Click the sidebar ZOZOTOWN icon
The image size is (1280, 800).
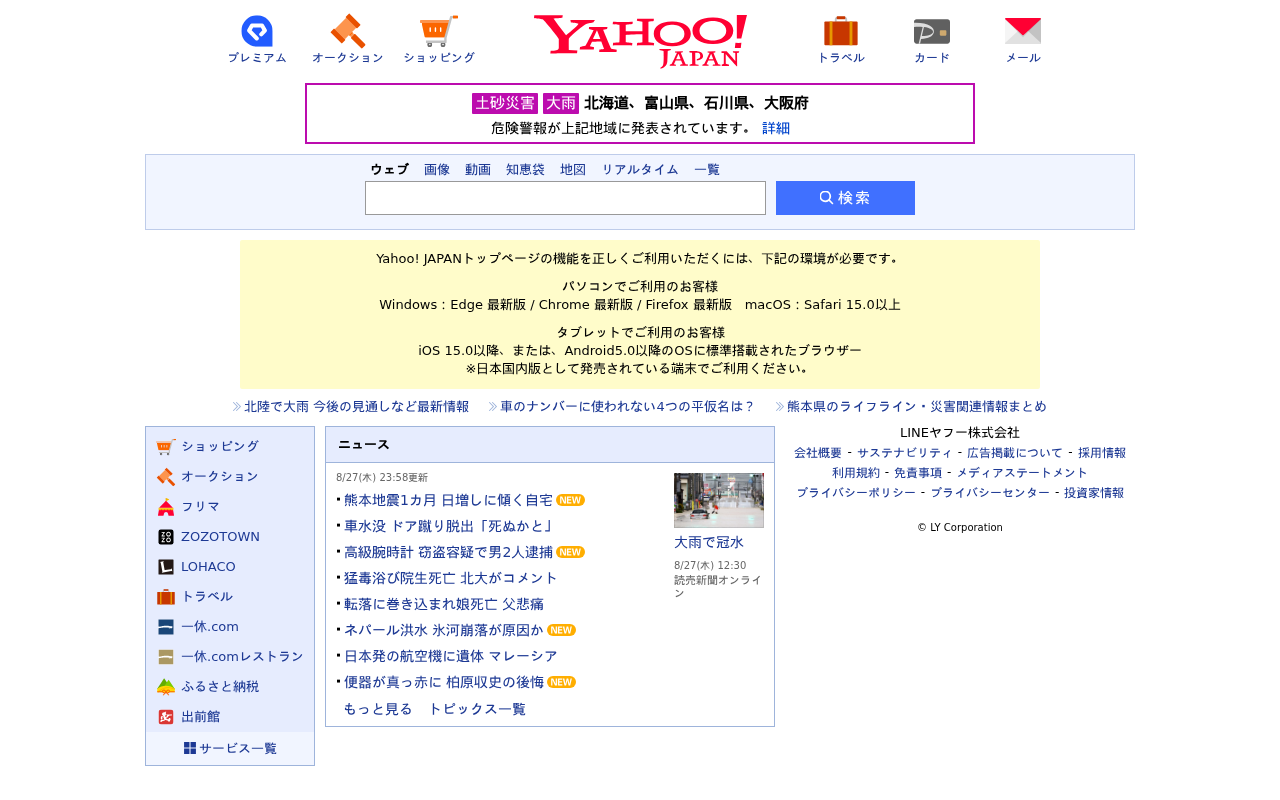pyautogui.click(x=166, y=537)
